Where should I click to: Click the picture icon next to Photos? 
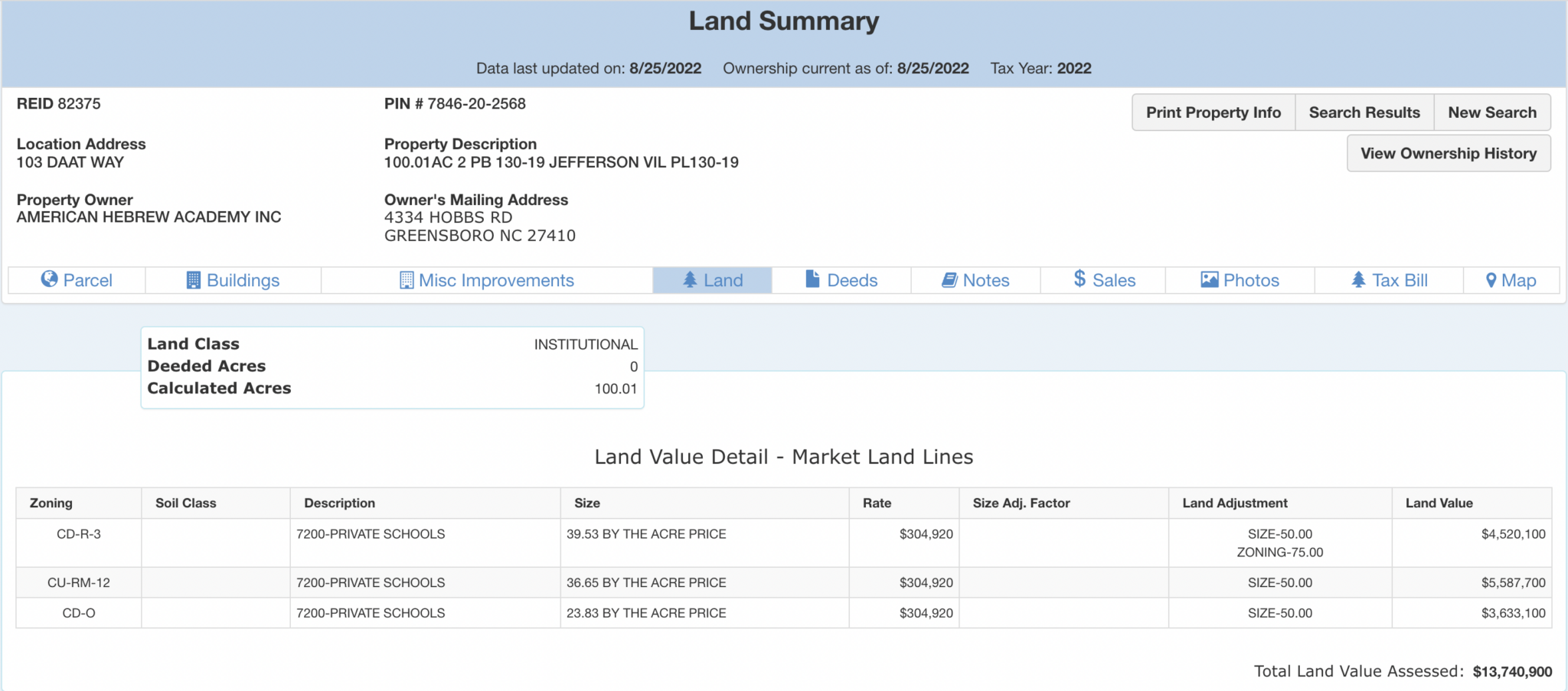[x=1210, y=280]
